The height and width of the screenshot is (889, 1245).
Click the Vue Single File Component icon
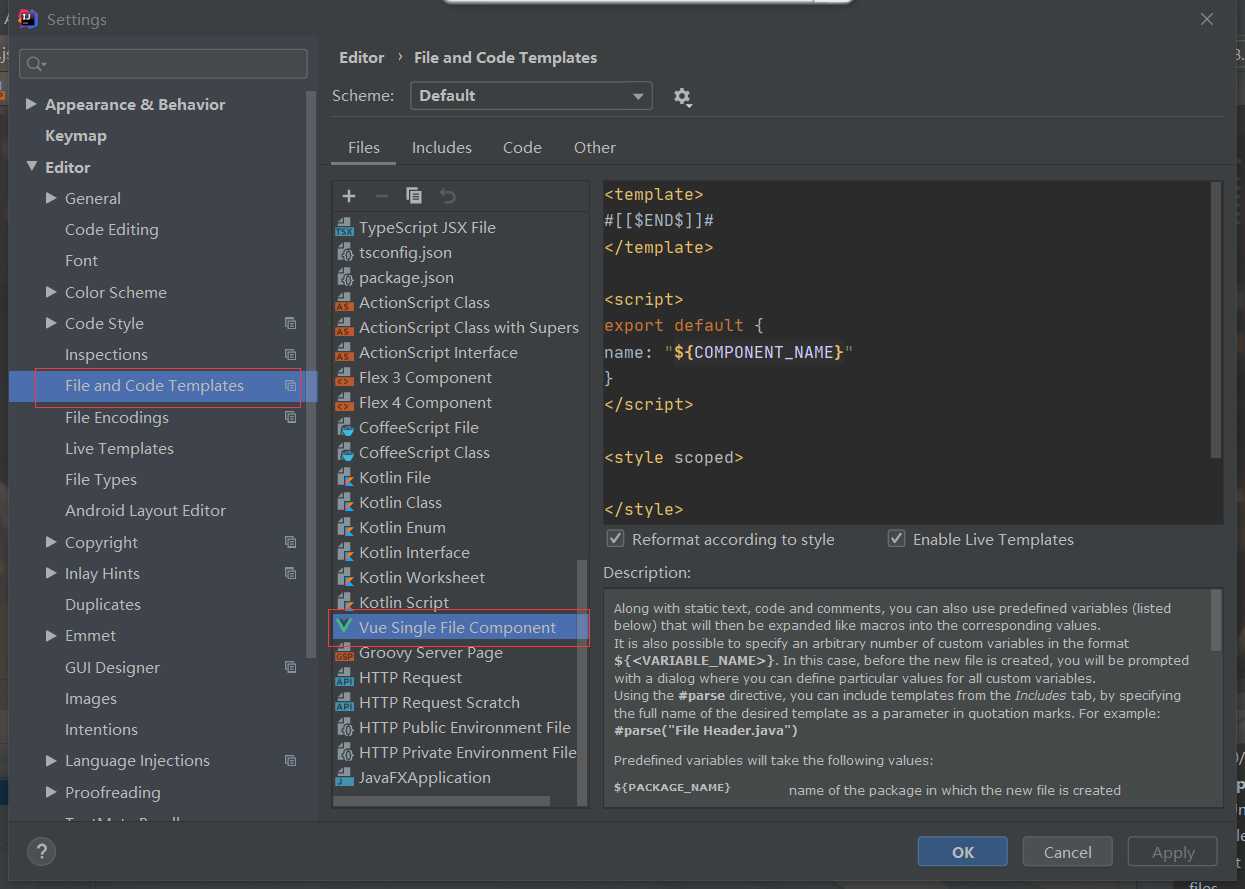coord(344,627)
